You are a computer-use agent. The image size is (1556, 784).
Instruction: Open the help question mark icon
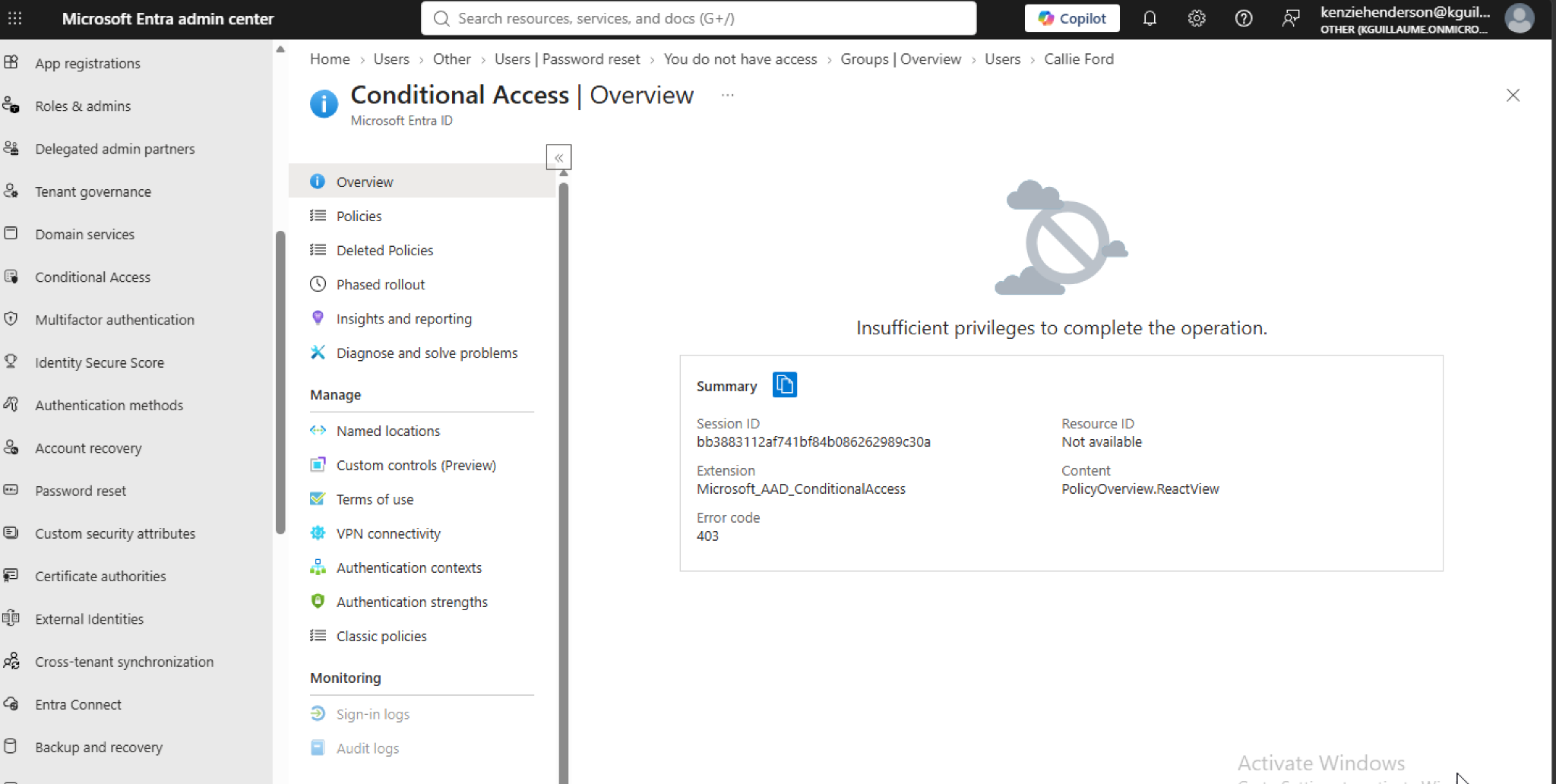1244,18
